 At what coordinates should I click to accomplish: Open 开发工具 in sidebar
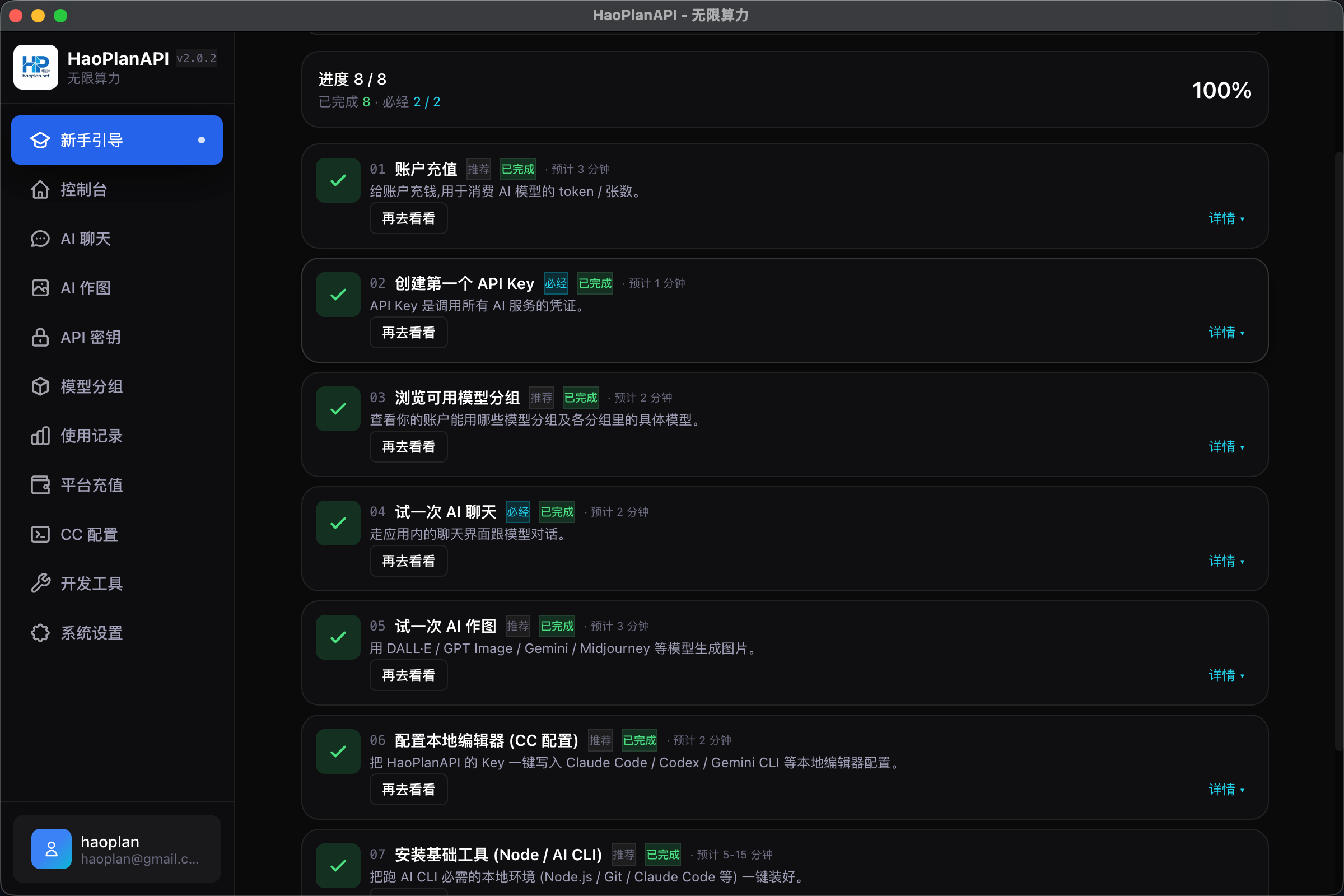(x=117, y=584)
